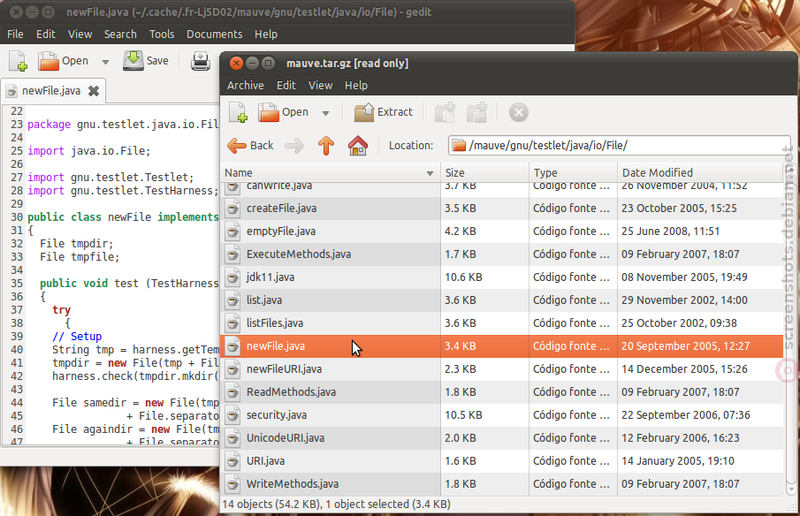The image size is (800, 516).
Task: Go Back in archive manager
Action: pos(251,145)
